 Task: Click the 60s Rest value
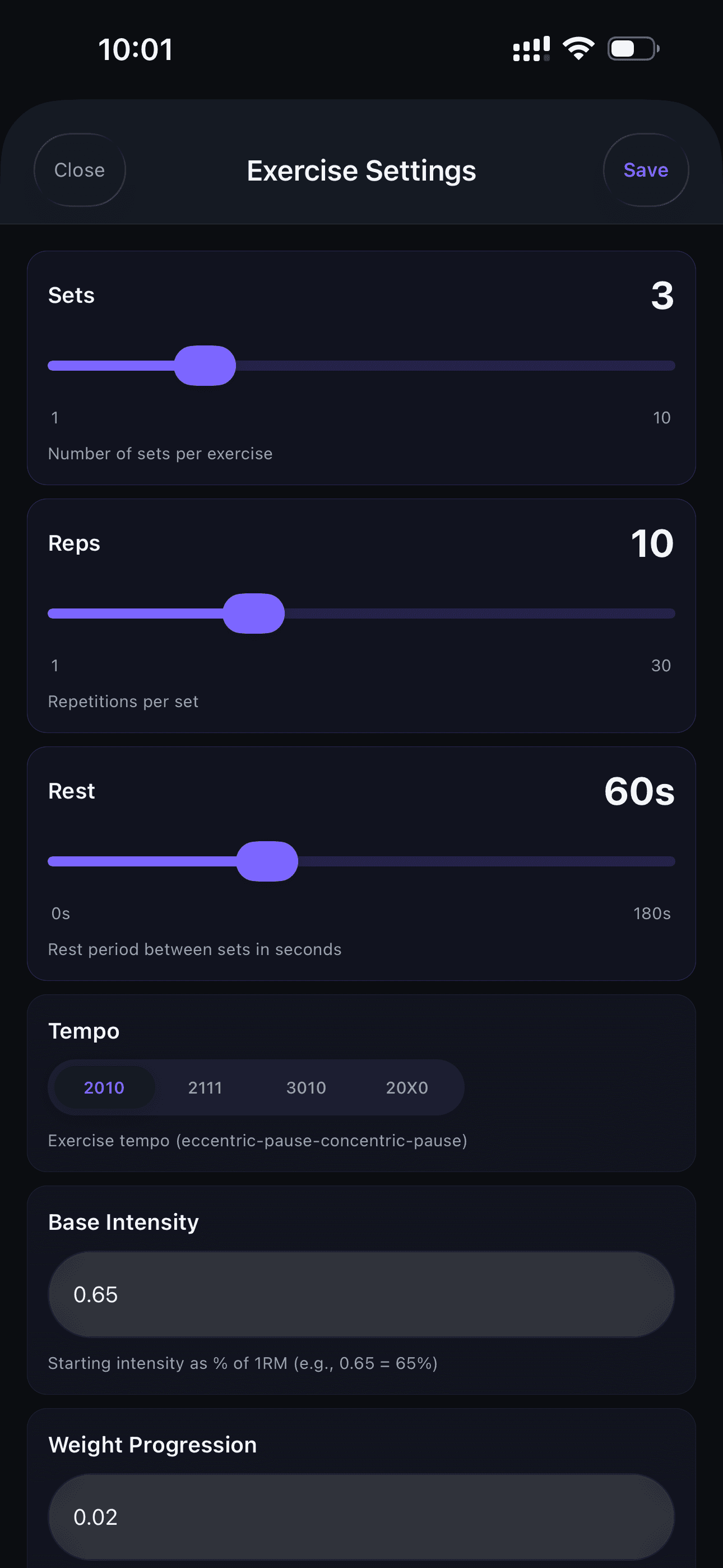(x=639, y=791)
